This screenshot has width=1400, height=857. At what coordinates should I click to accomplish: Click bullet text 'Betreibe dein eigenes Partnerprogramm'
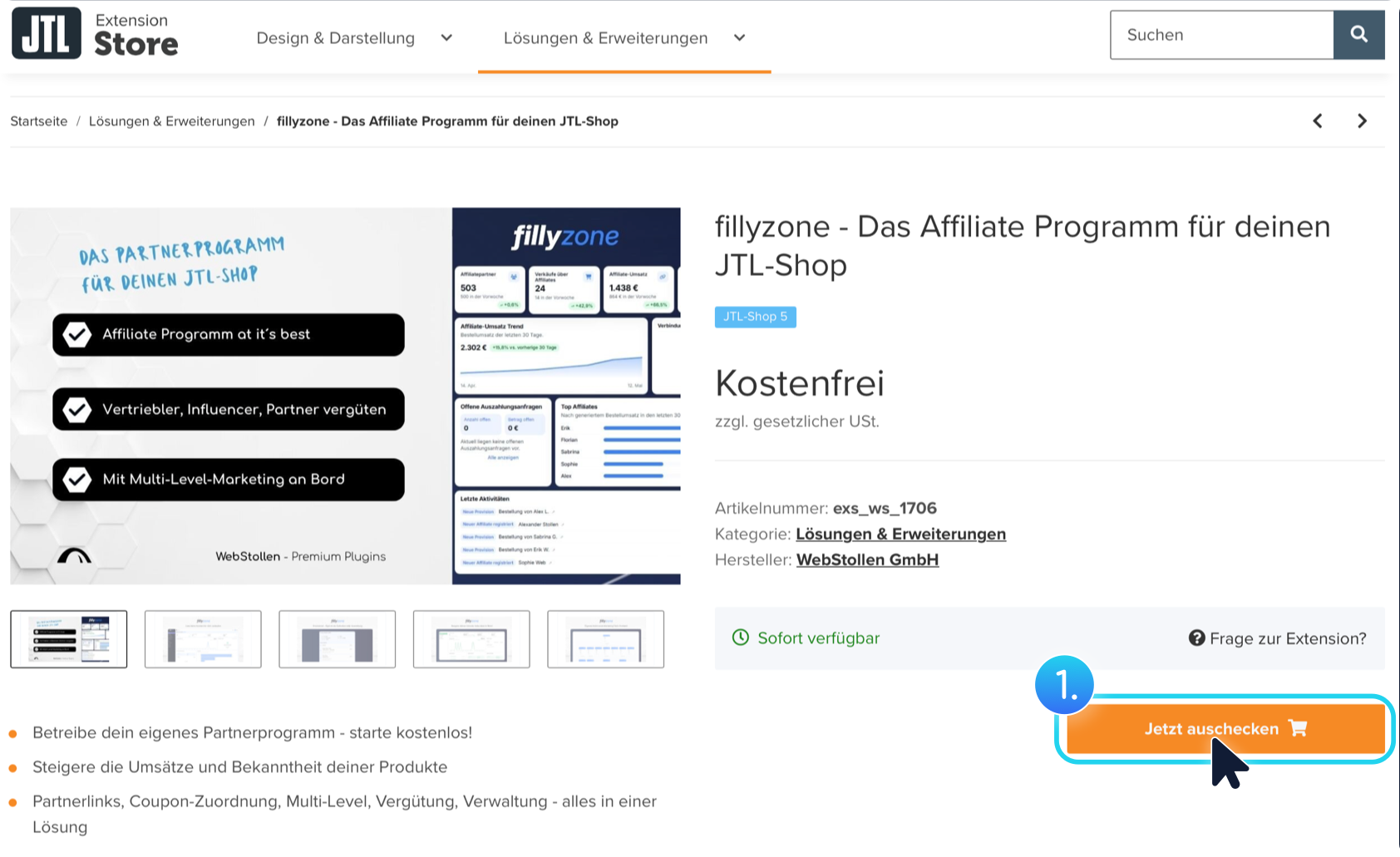point(252,732)
